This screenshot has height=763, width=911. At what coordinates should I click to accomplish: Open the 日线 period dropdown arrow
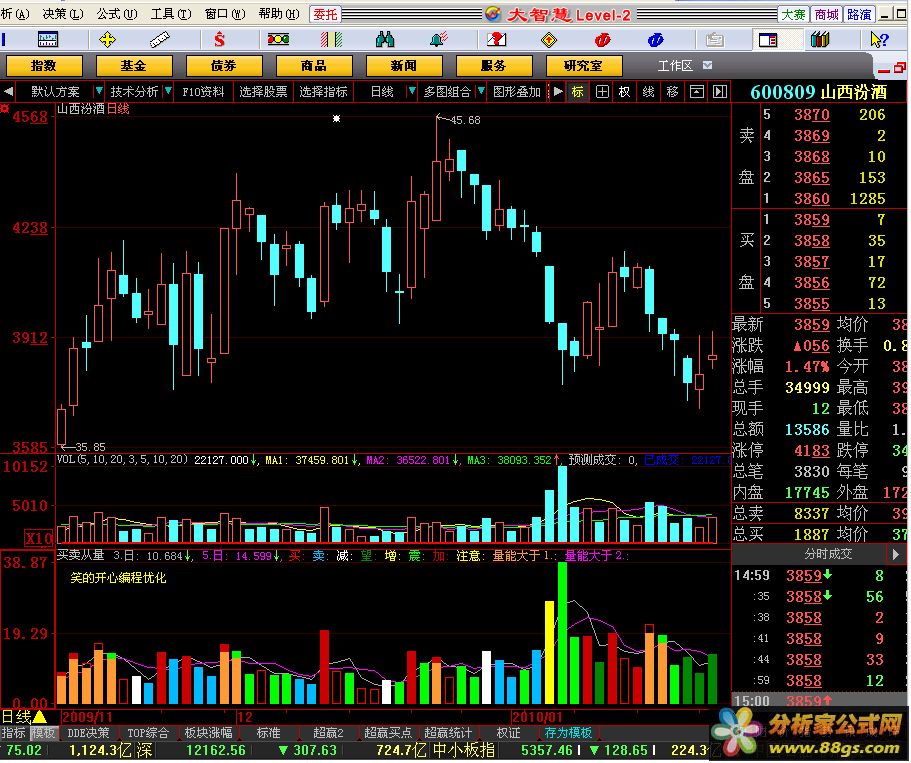click(x=412, y=91)
